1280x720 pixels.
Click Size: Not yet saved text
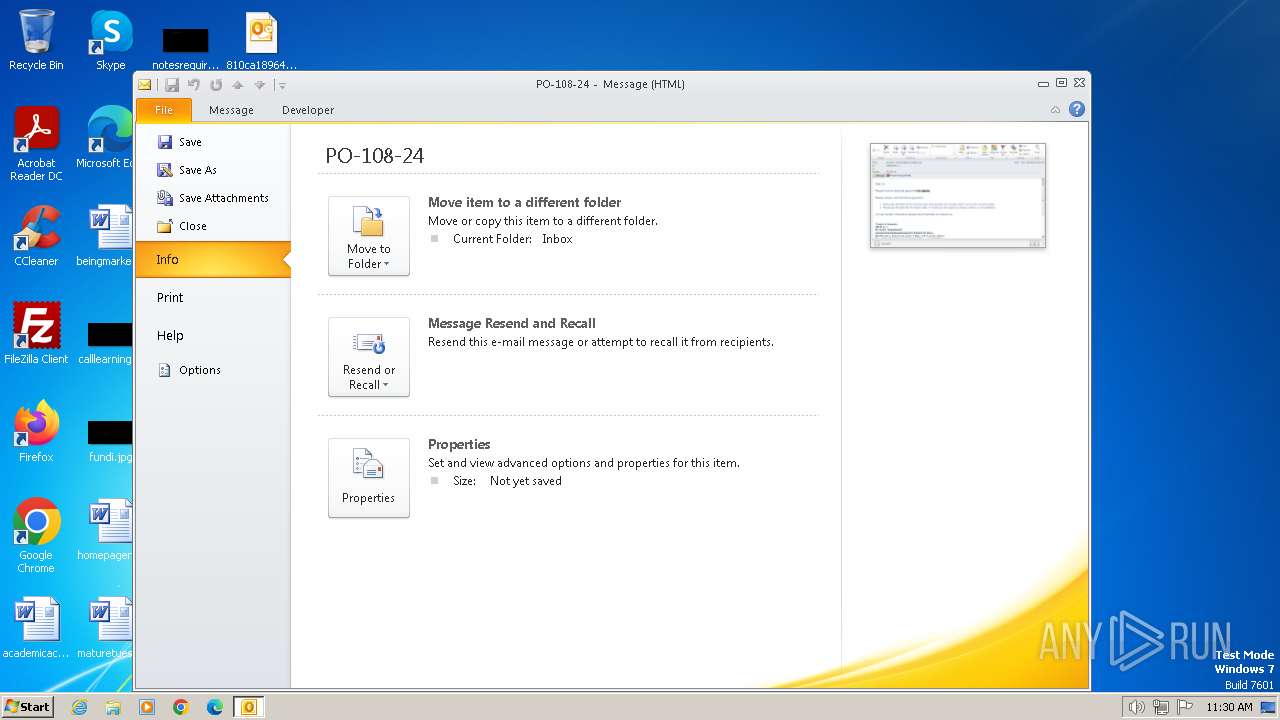(x=507, y=481)
